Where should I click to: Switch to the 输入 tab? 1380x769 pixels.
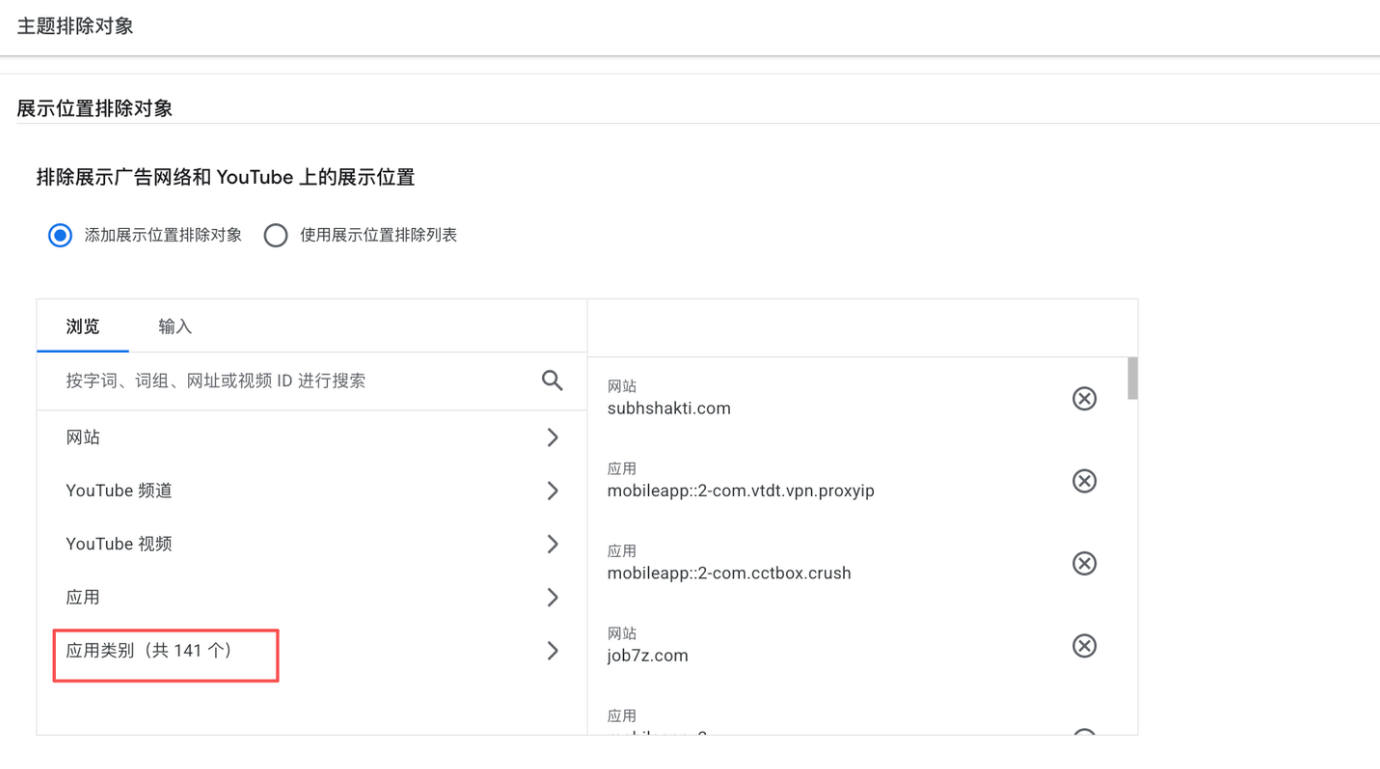coord(175,326)
